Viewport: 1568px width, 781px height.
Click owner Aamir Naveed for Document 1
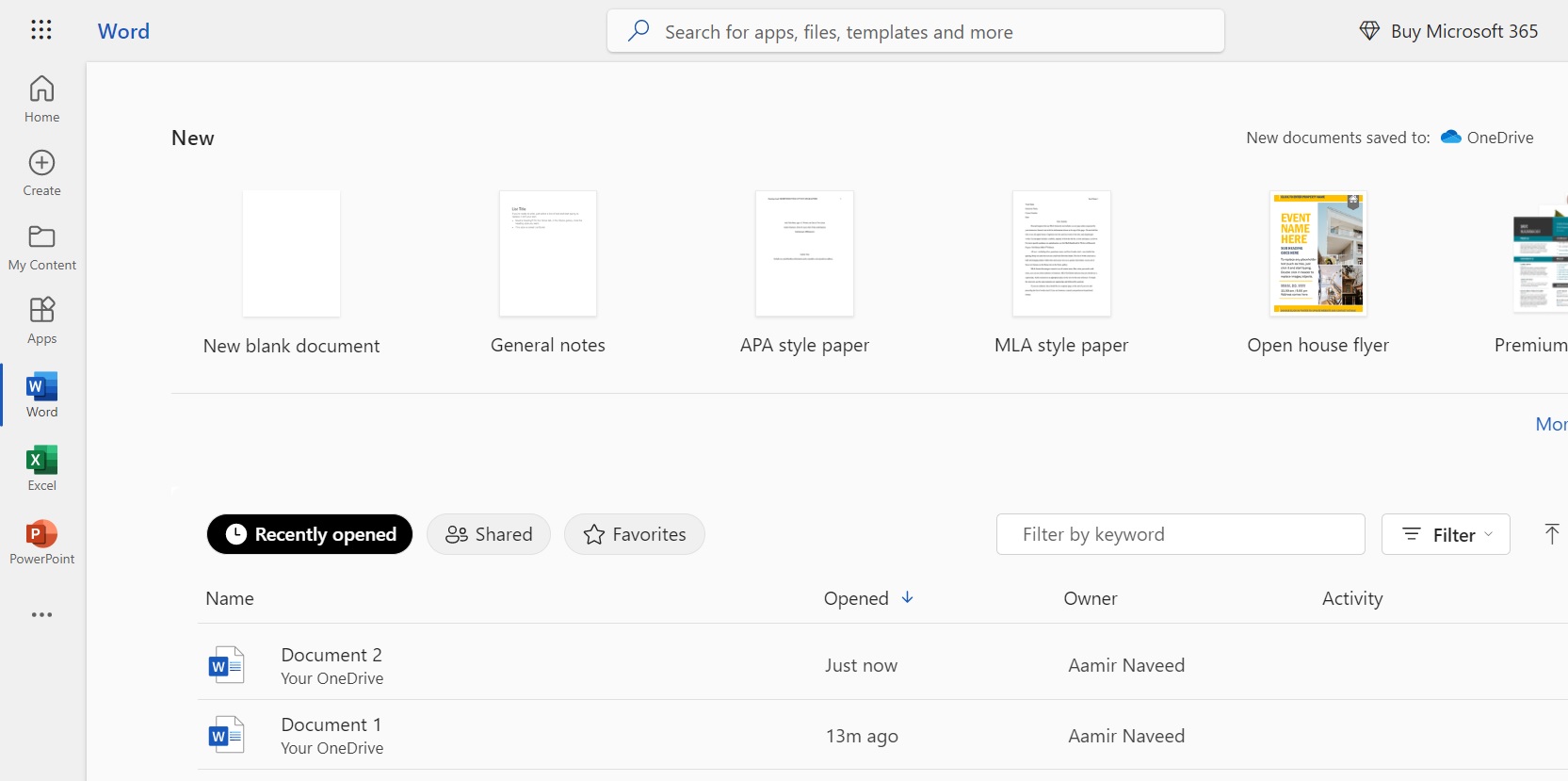[1126, 736]
